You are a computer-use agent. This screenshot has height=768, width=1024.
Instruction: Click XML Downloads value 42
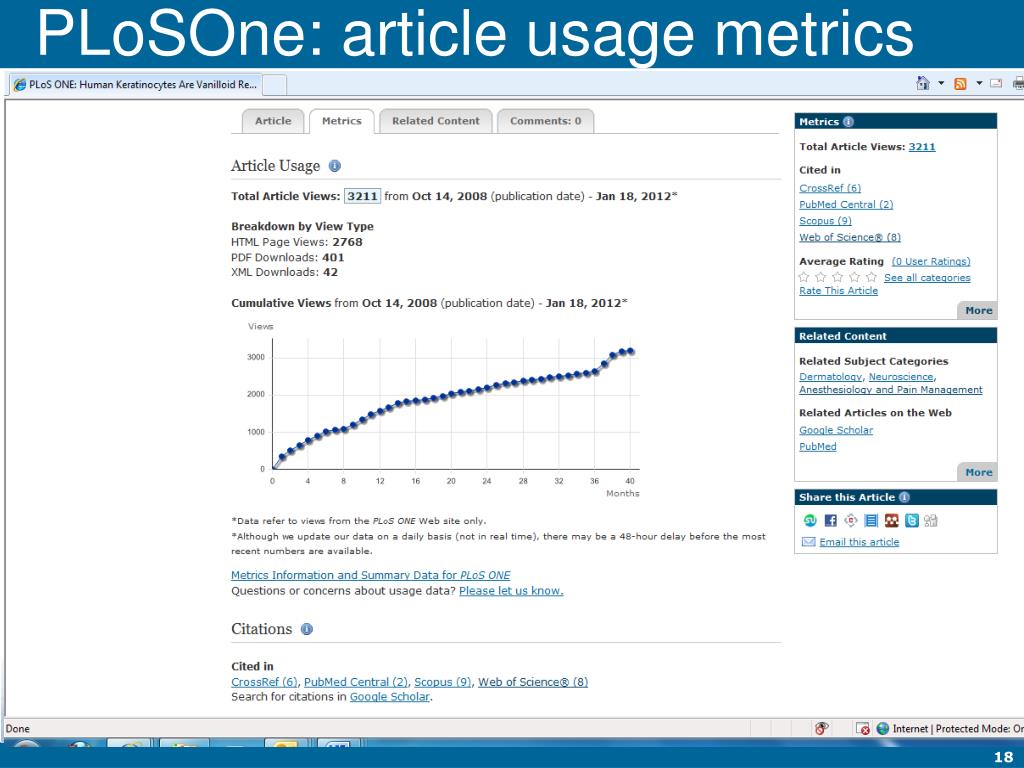pyautogui.click(x=330, y=272)
